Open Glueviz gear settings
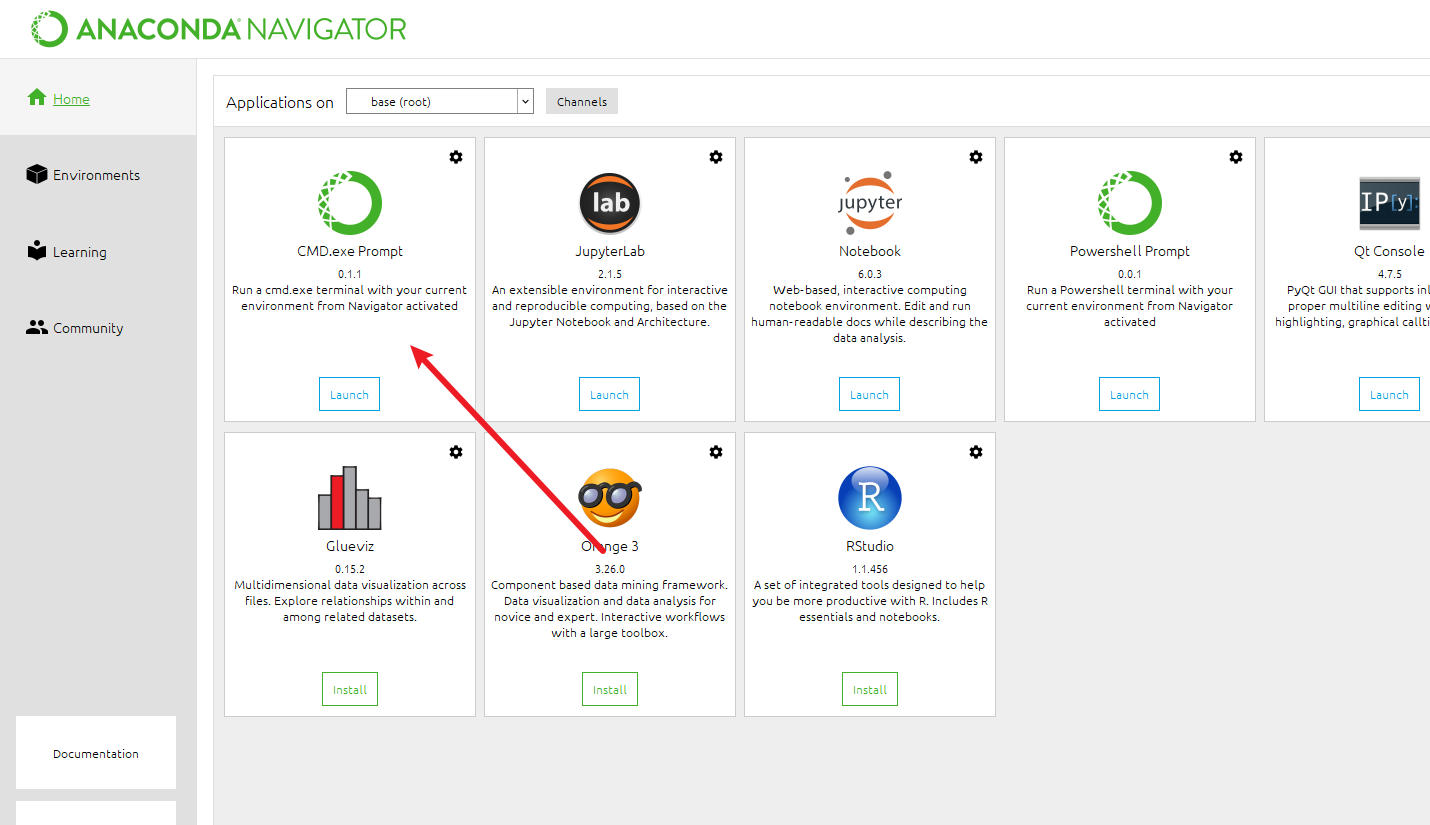 (x=456, y=452)
